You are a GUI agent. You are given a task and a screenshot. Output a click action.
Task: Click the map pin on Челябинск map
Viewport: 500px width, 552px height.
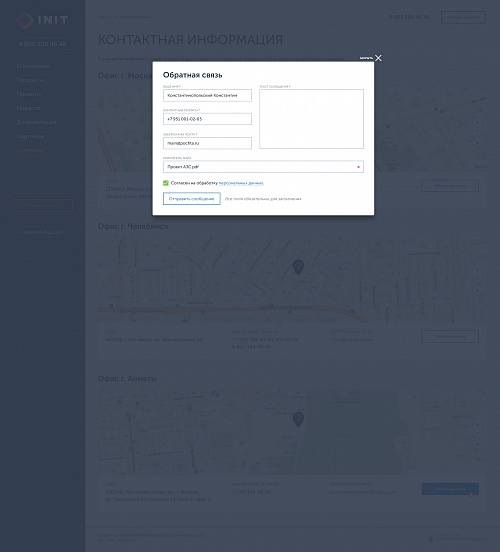pyautogui.click(x=298, y=267)
